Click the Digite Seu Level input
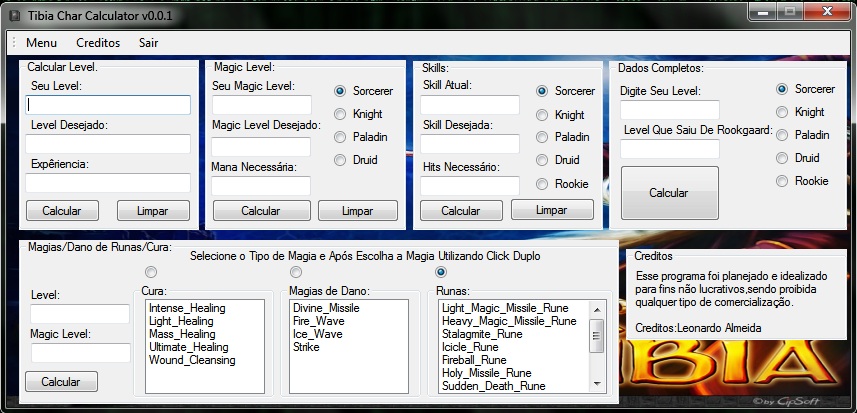The image size is (857, 413). pos(670,110)
